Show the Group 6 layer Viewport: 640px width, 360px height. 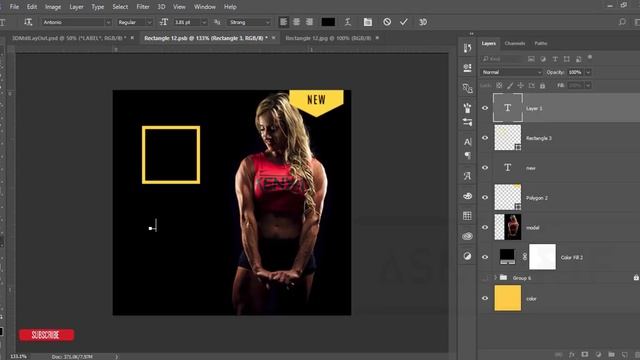pos(485,278)
